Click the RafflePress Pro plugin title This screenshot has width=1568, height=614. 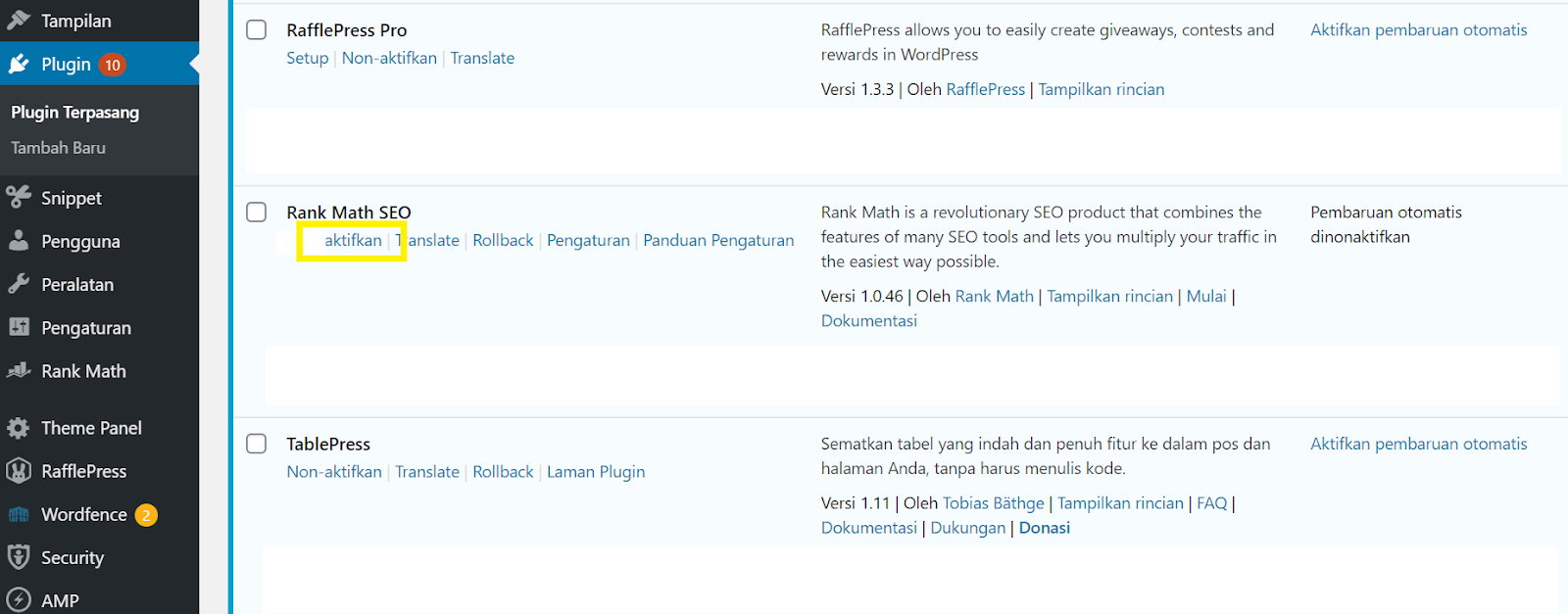347,30
